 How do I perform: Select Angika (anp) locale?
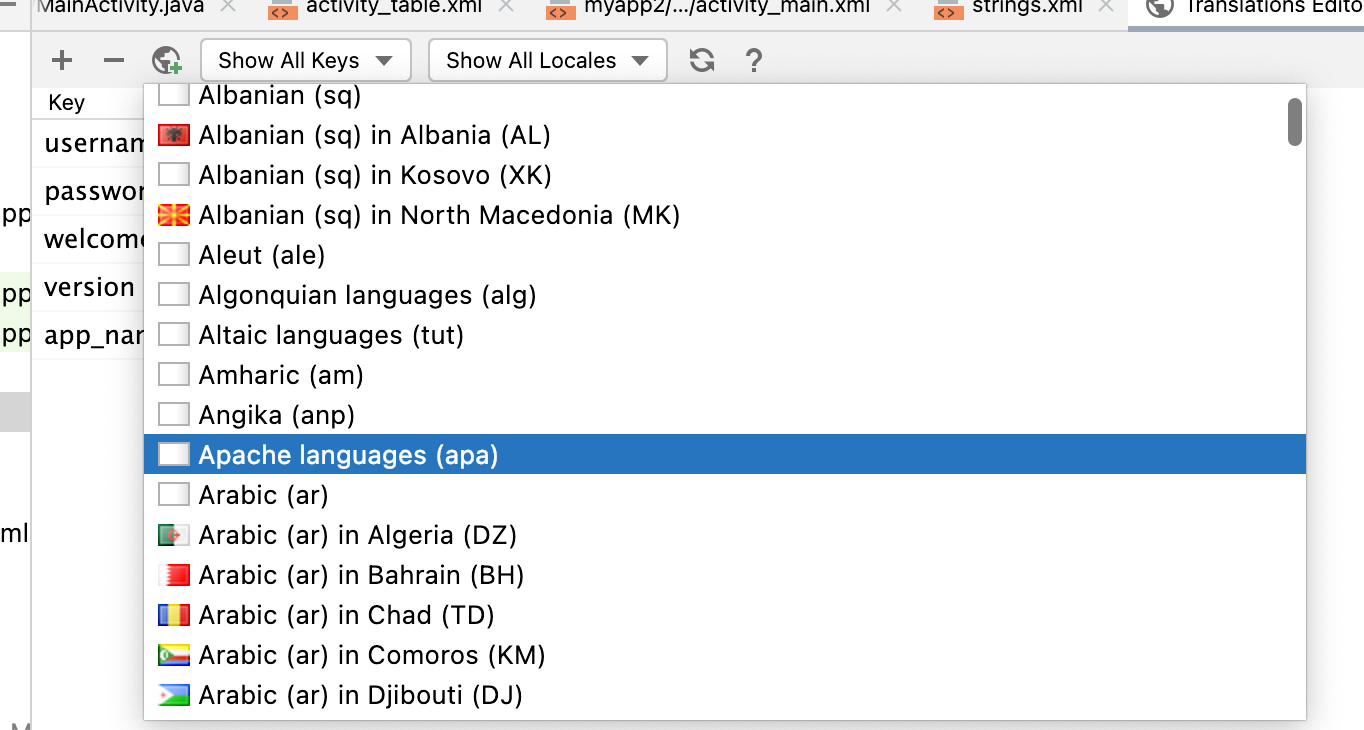click(725, 415)
